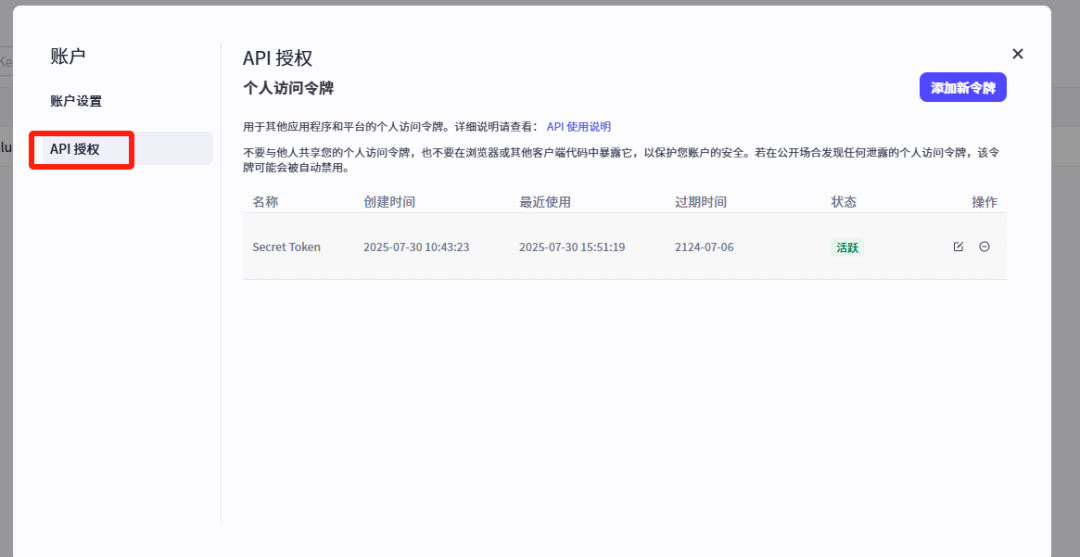Screen dimensions: 1080x557
Task: Click the 操作 column header
Action: click(x=984, y=202)
